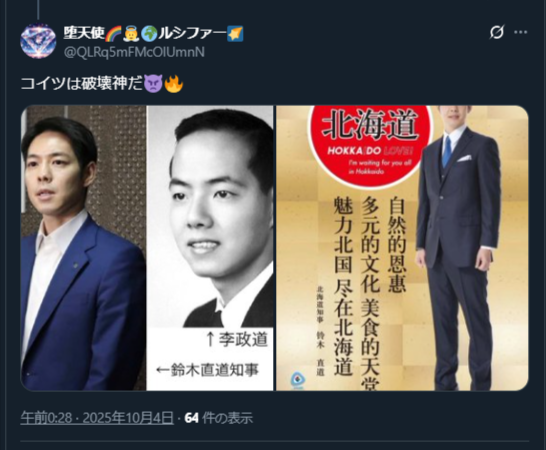Click the red 北海道 circle on poster
The width and height of the screenshot is (546, 450).
tap(370, 145)
